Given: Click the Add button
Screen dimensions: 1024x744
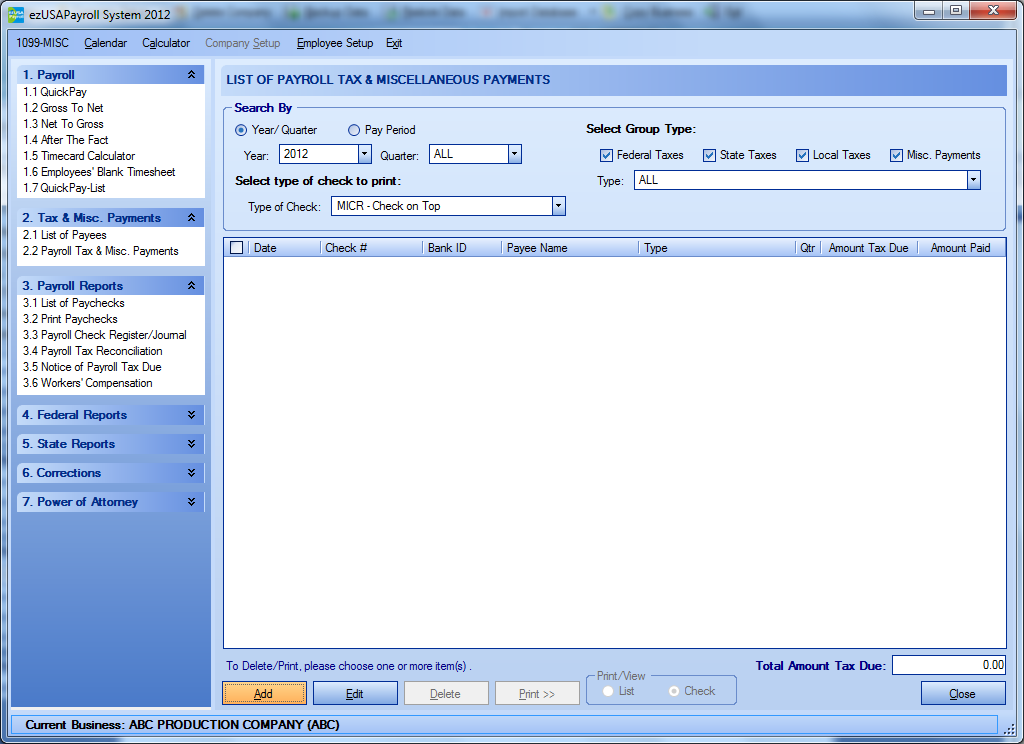Looking at the screenshot, I should tap(263, 693).
